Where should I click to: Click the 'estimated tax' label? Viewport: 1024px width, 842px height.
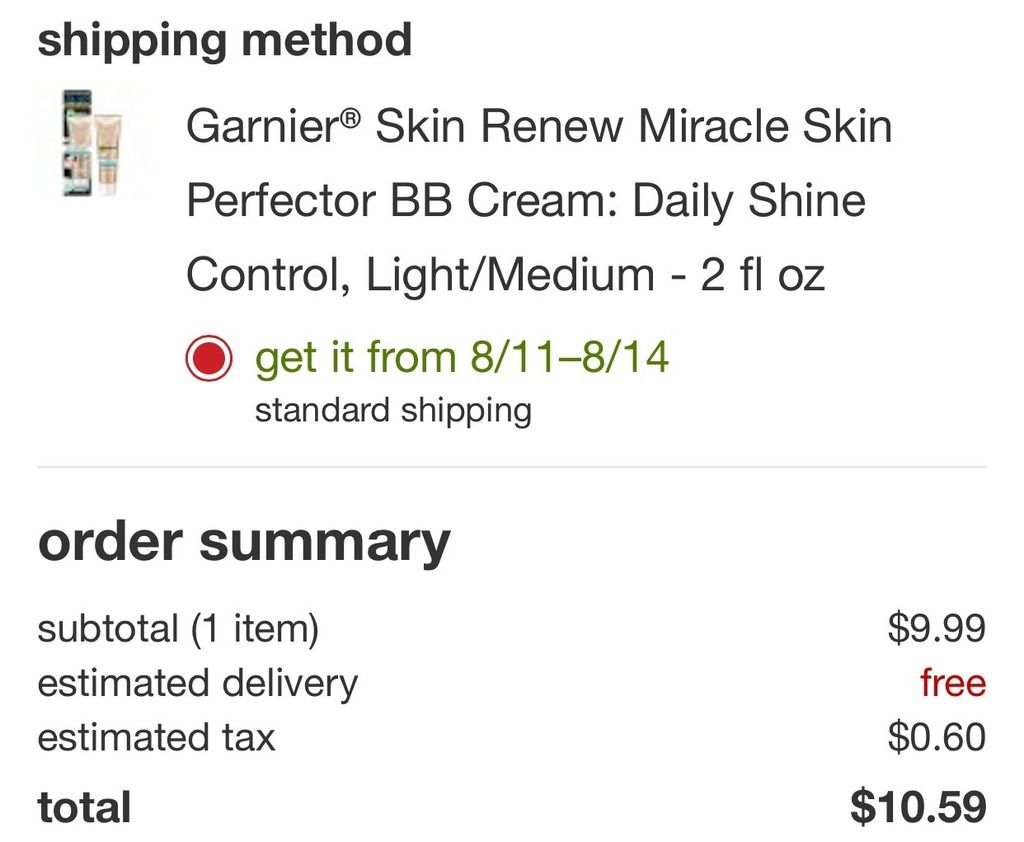[156, 737]
